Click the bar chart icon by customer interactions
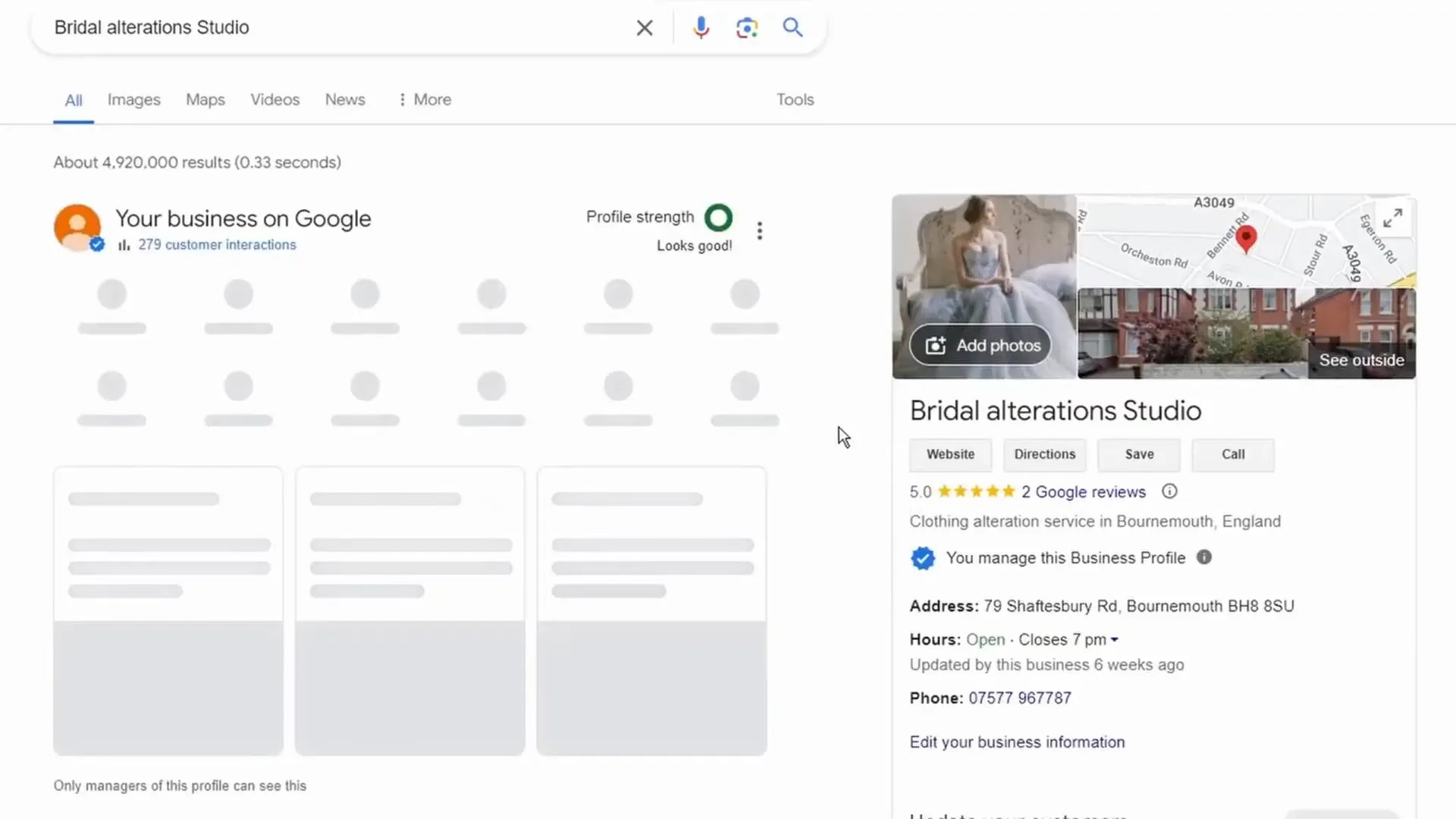Screen dimensions: 1456x819 (x=124, y=245)
